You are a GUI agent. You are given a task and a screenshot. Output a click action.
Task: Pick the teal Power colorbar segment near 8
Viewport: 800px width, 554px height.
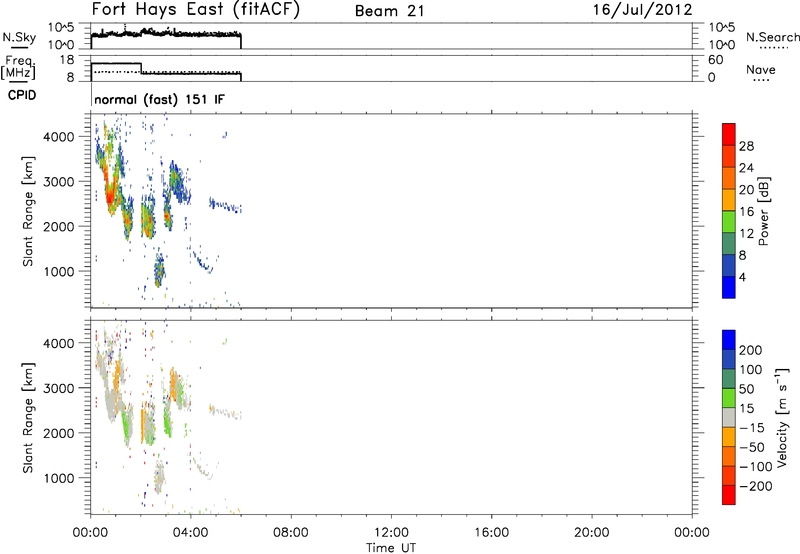coord(729,243)
